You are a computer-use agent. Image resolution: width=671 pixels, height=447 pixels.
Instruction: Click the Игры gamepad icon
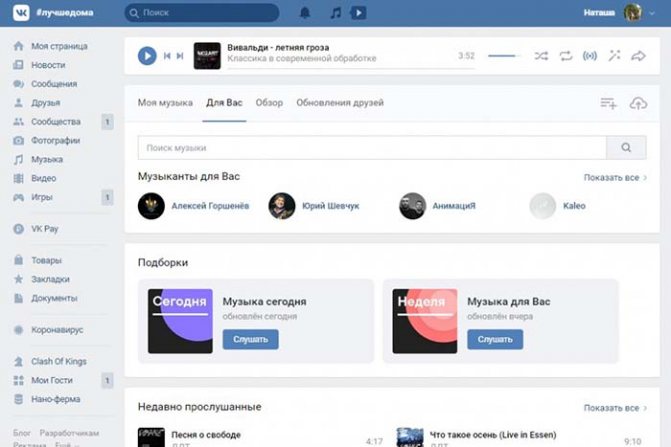click(18, 197)
